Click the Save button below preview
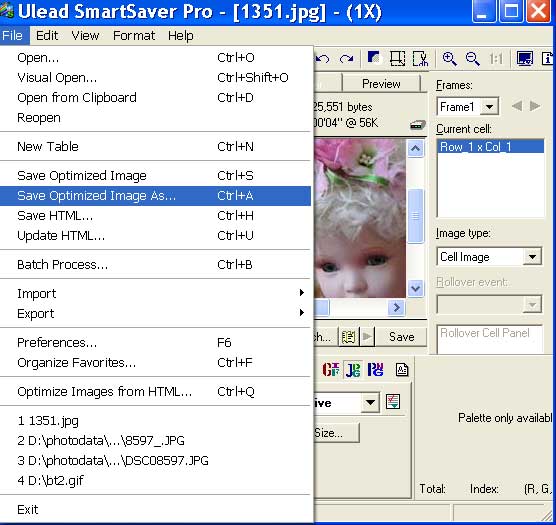 401,336
